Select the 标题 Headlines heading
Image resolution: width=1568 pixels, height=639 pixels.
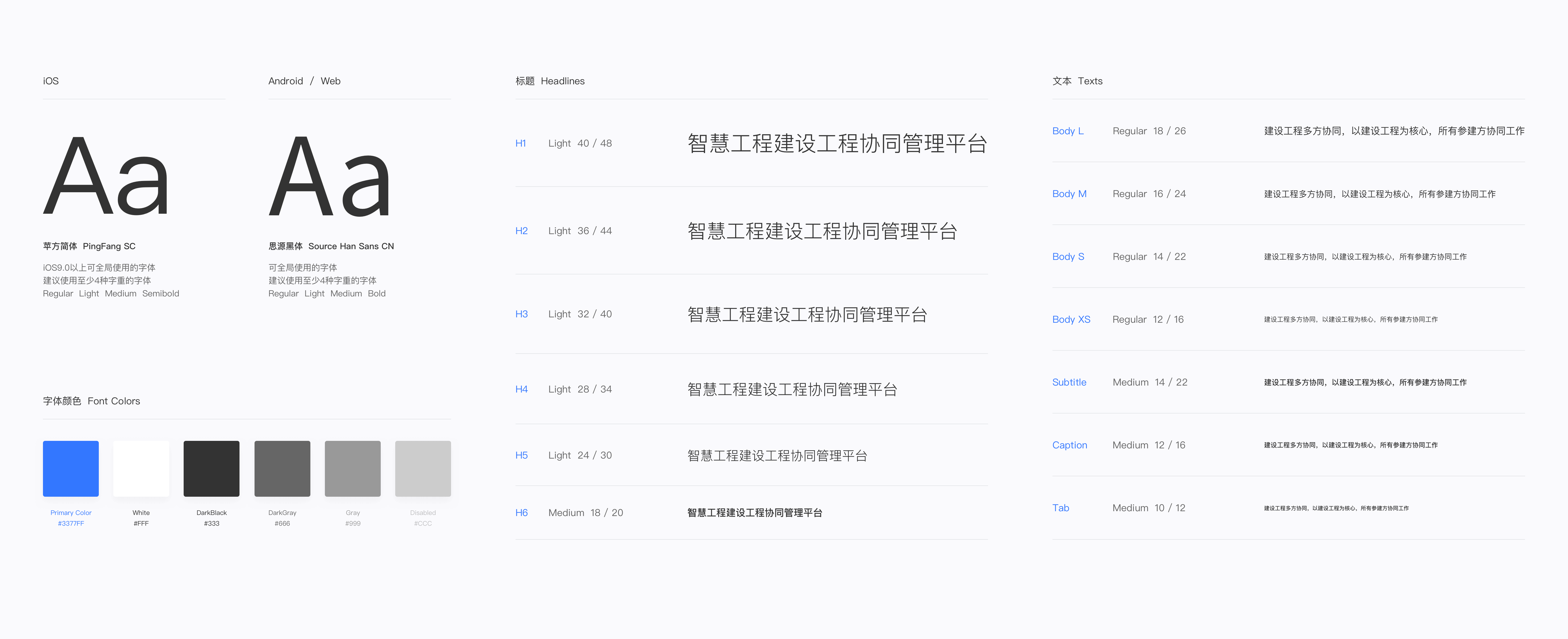[x=550, y=81]
